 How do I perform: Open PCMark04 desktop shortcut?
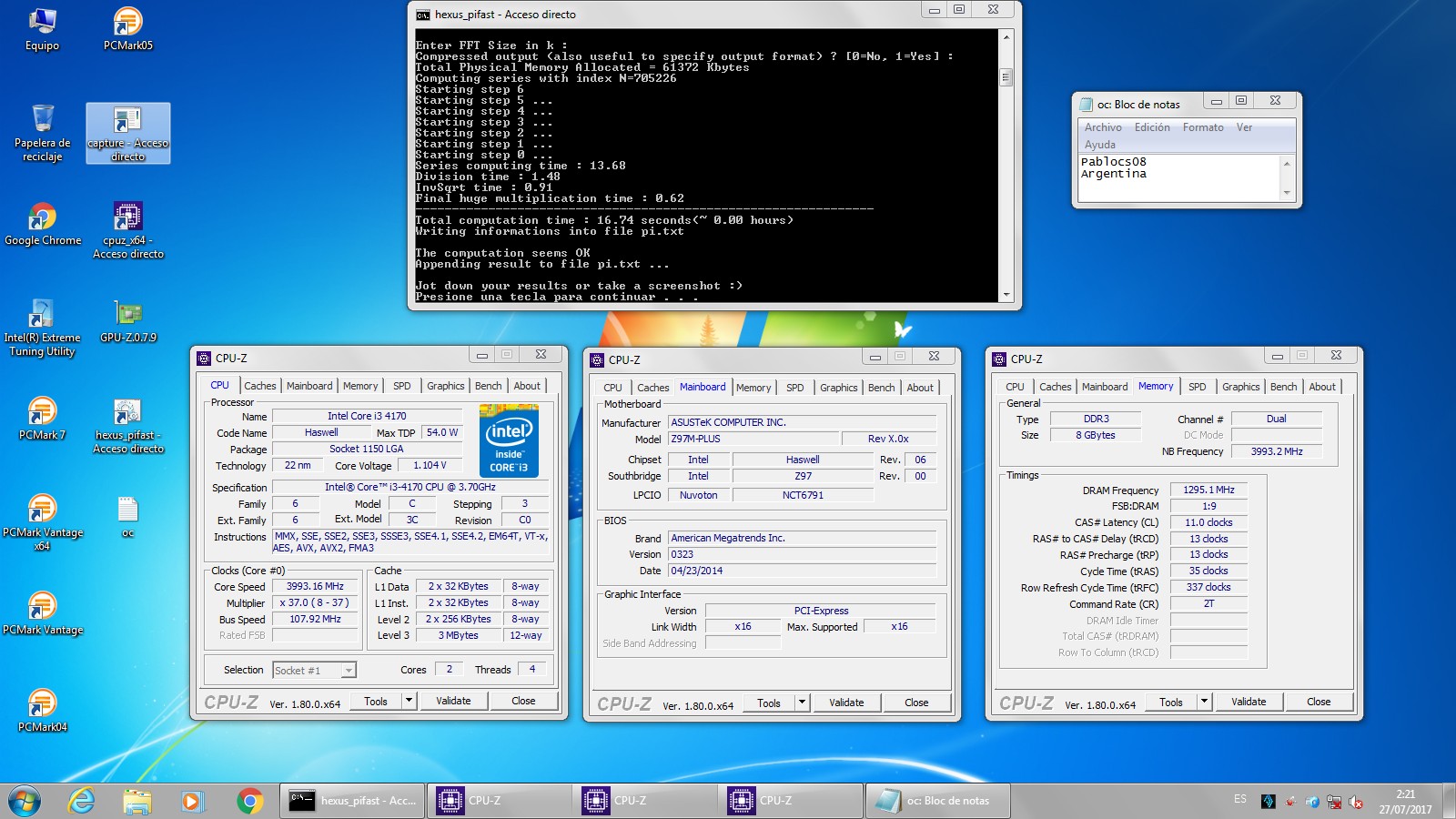tap(42, 712)
